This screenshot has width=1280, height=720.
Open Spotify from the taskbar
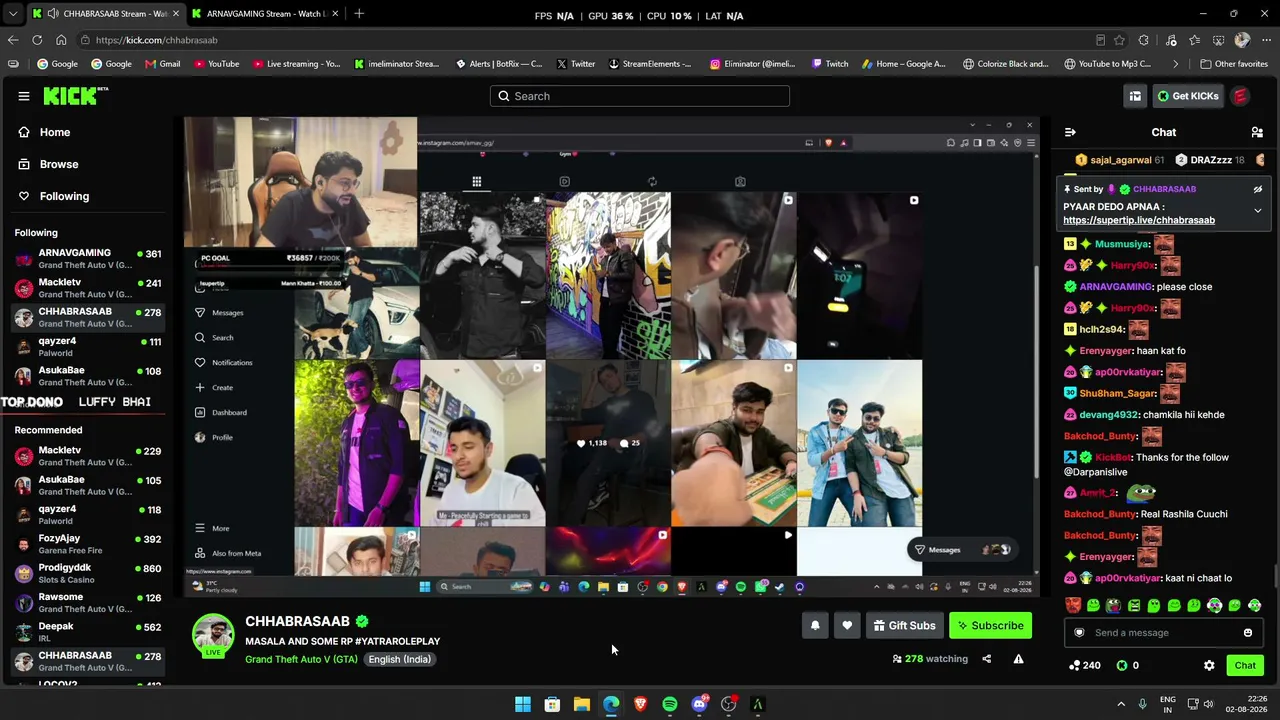point(670,704)
